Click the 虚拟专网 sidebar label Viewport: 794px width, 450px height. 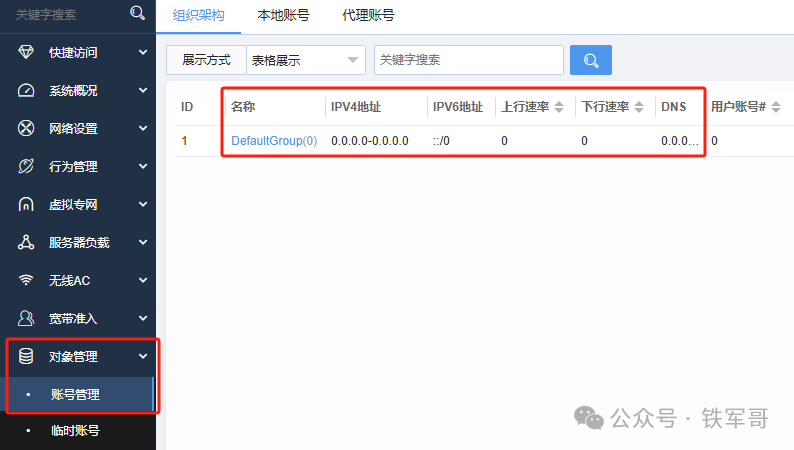(x=73, y=204)
